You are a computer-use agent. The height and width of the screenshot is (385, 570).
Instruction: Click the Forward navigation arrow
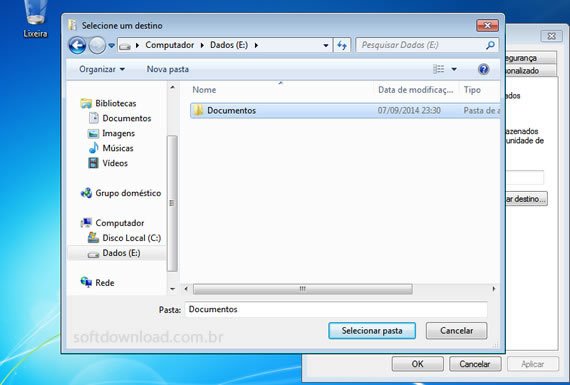coord(97,45)
